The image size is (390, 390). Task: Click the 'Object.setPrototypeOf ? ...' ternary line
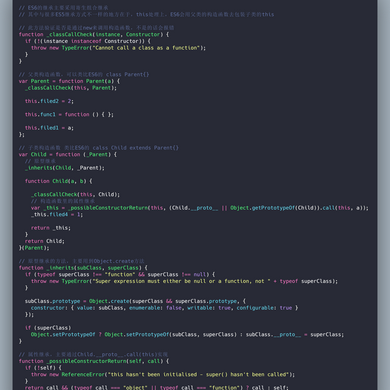(187, 334)
